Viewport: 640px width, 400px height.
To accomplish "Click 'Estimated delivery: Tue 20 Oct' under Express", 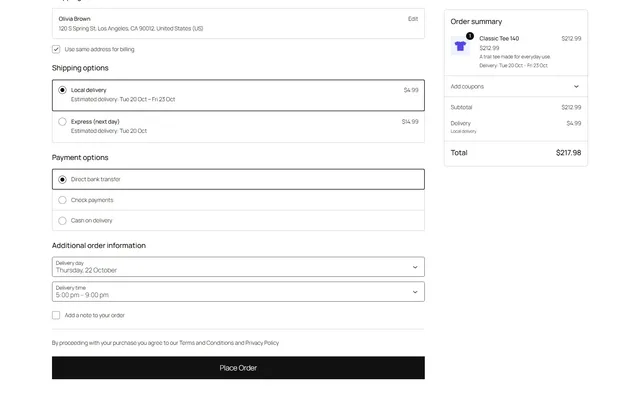I will [x=109, y=131].
